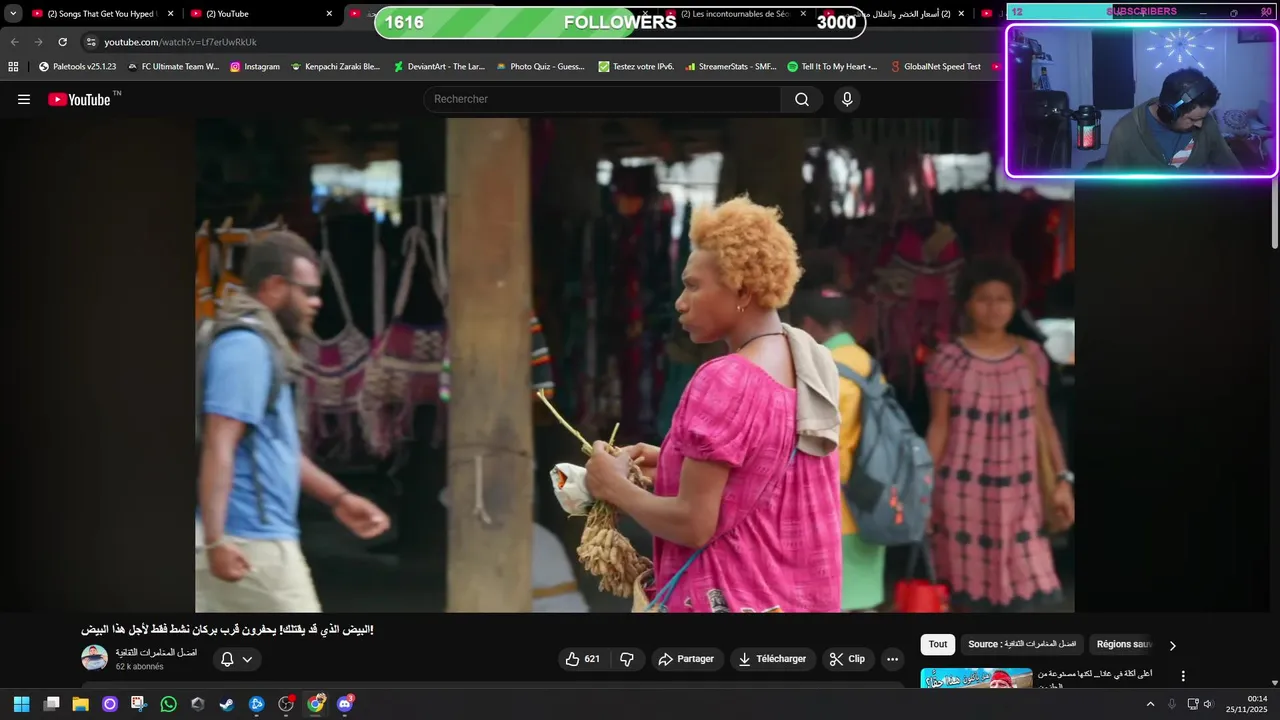Image resolution: width=1280 pixels, height=720 pixels.
Task: Start voice search with the microphone
Action: click(847, 99)
